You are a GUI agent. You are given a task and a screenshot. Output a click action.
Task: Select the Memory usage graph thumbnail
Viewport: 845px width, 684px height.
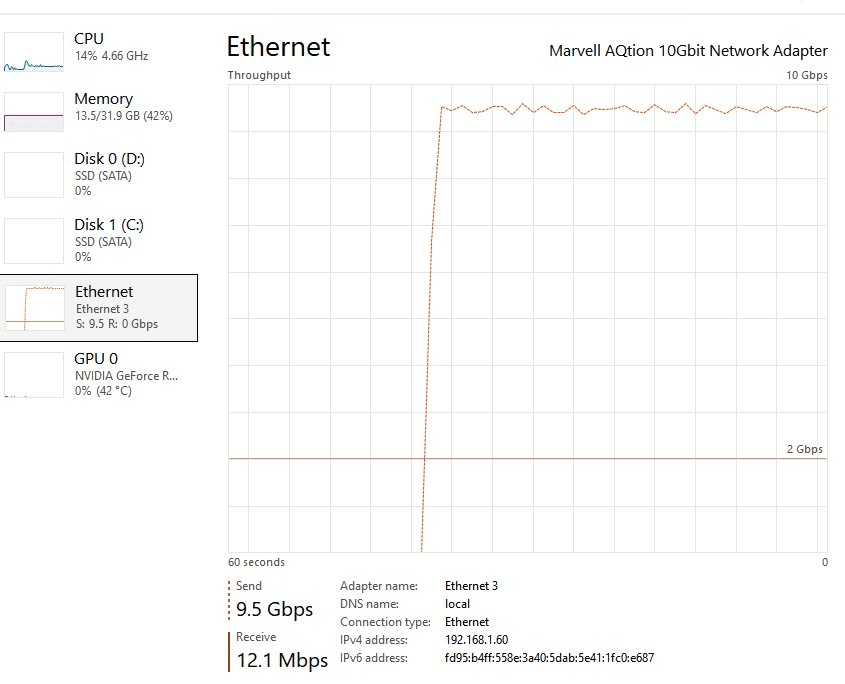[34, 112]
